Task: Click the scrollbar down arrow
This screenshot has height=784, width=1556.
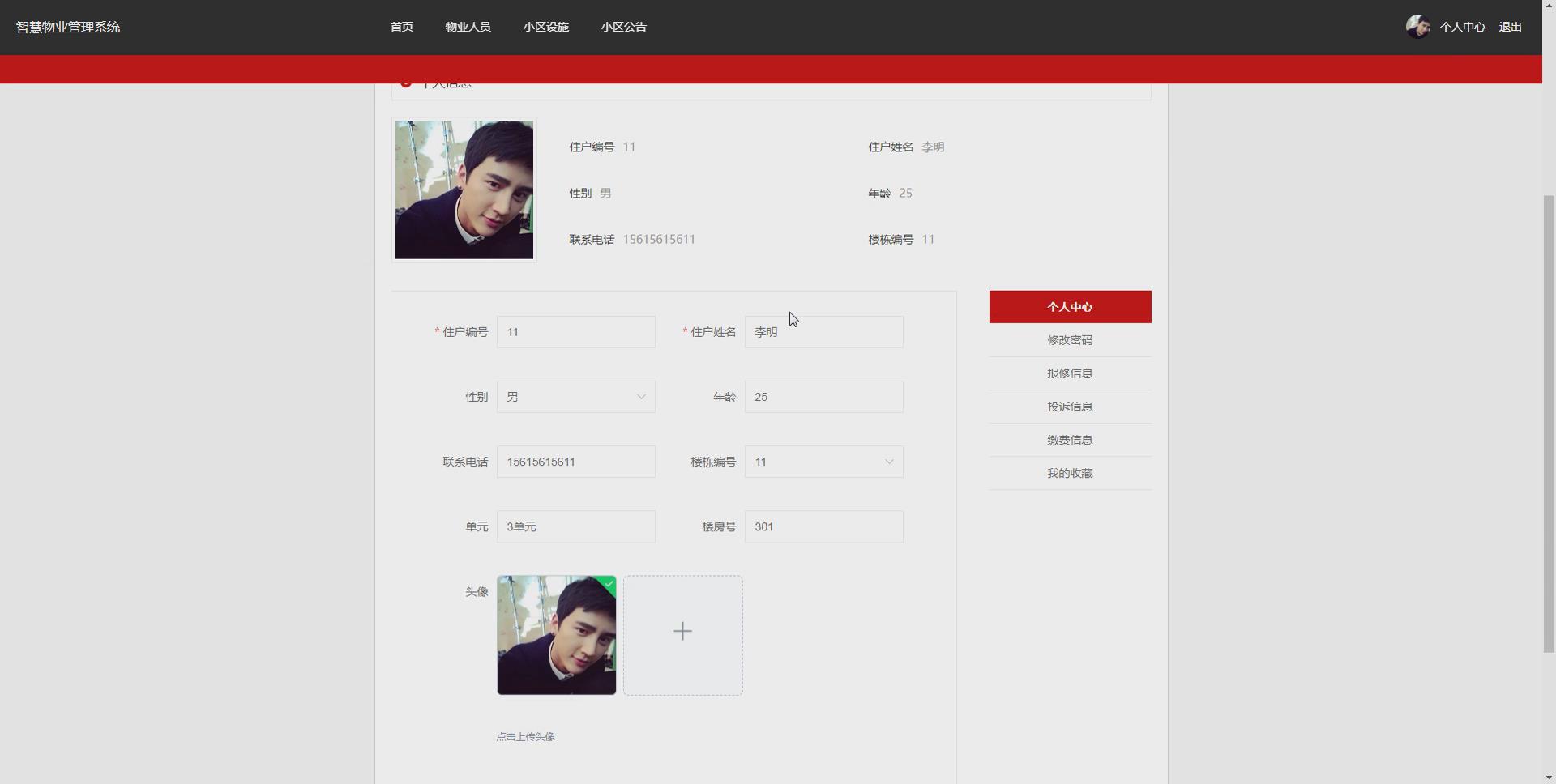Action: (1549, 778)
